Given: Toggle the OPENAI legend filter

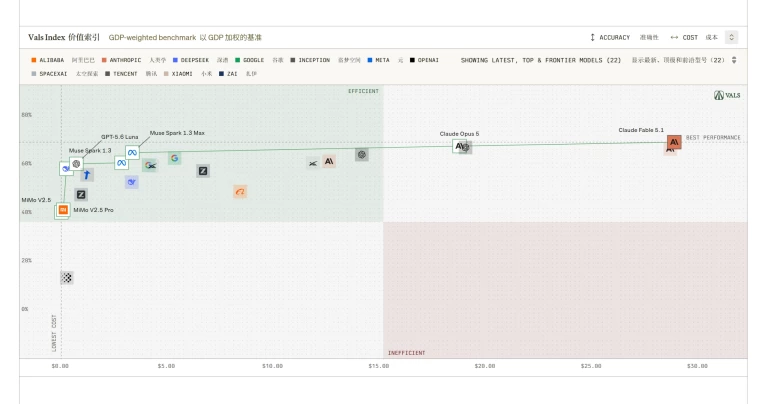Looking at the screenshot, I should (424, 60).
